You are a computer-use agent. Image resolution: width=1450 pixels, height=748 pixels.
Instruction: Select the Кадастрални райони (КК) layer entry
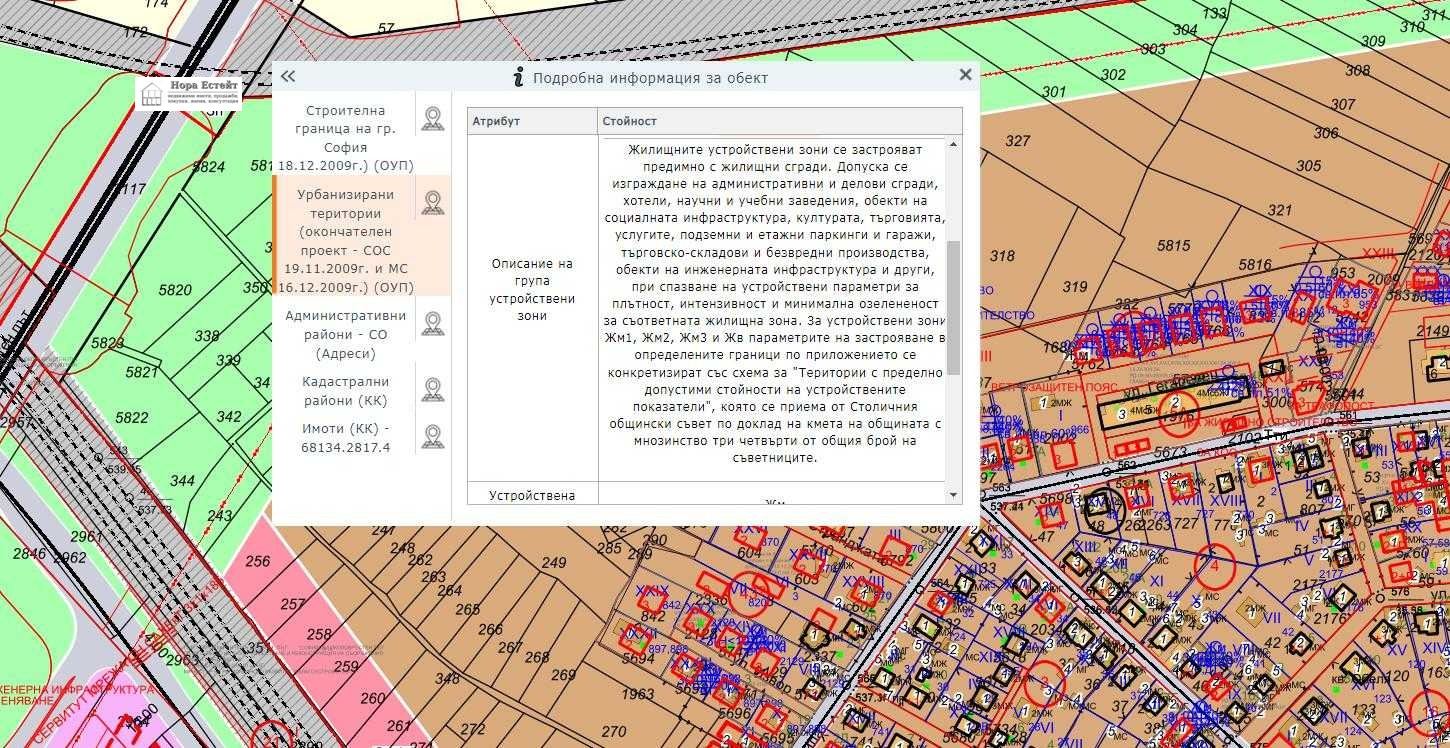[345, 390]
